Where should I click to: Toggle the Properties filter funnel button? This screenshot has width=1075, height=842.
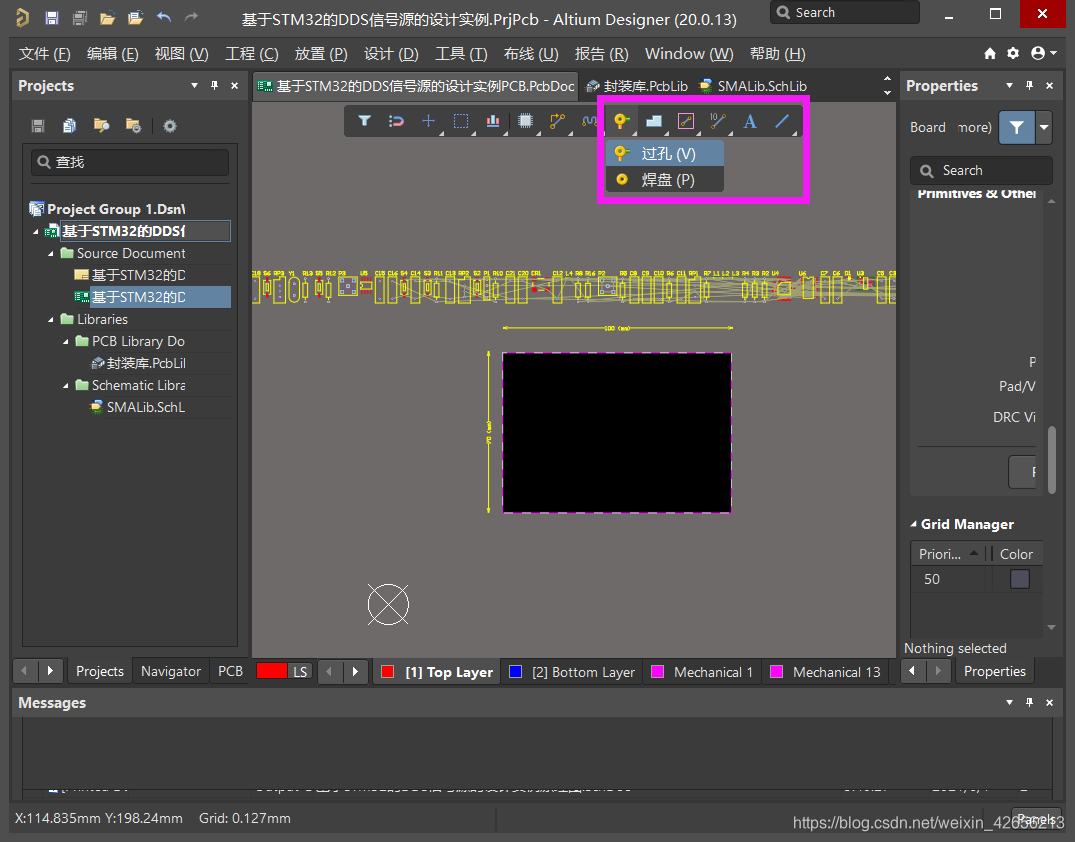tap(1016, 128)
